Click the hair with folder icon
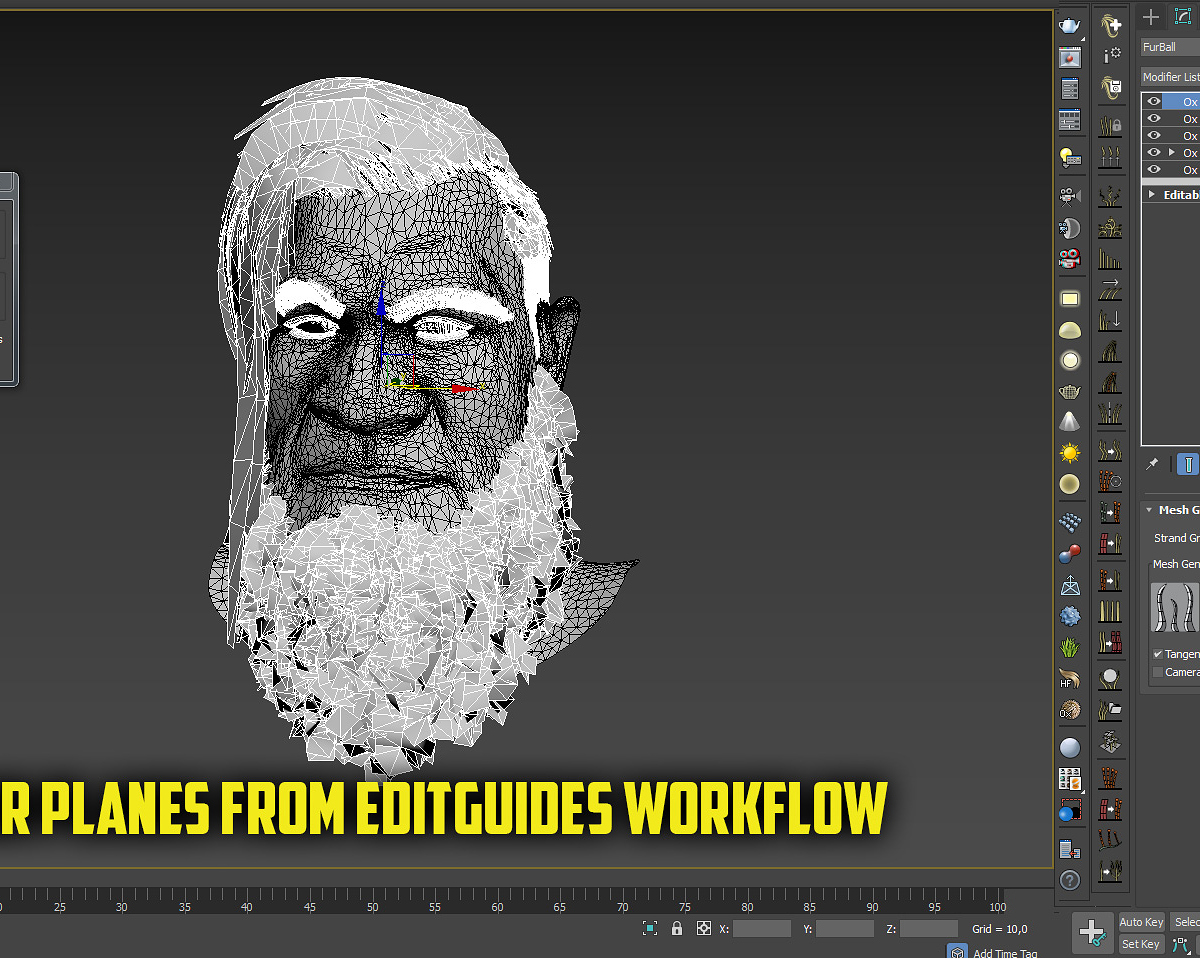Screen dimensions: 1200x958 pos(1110,710)
